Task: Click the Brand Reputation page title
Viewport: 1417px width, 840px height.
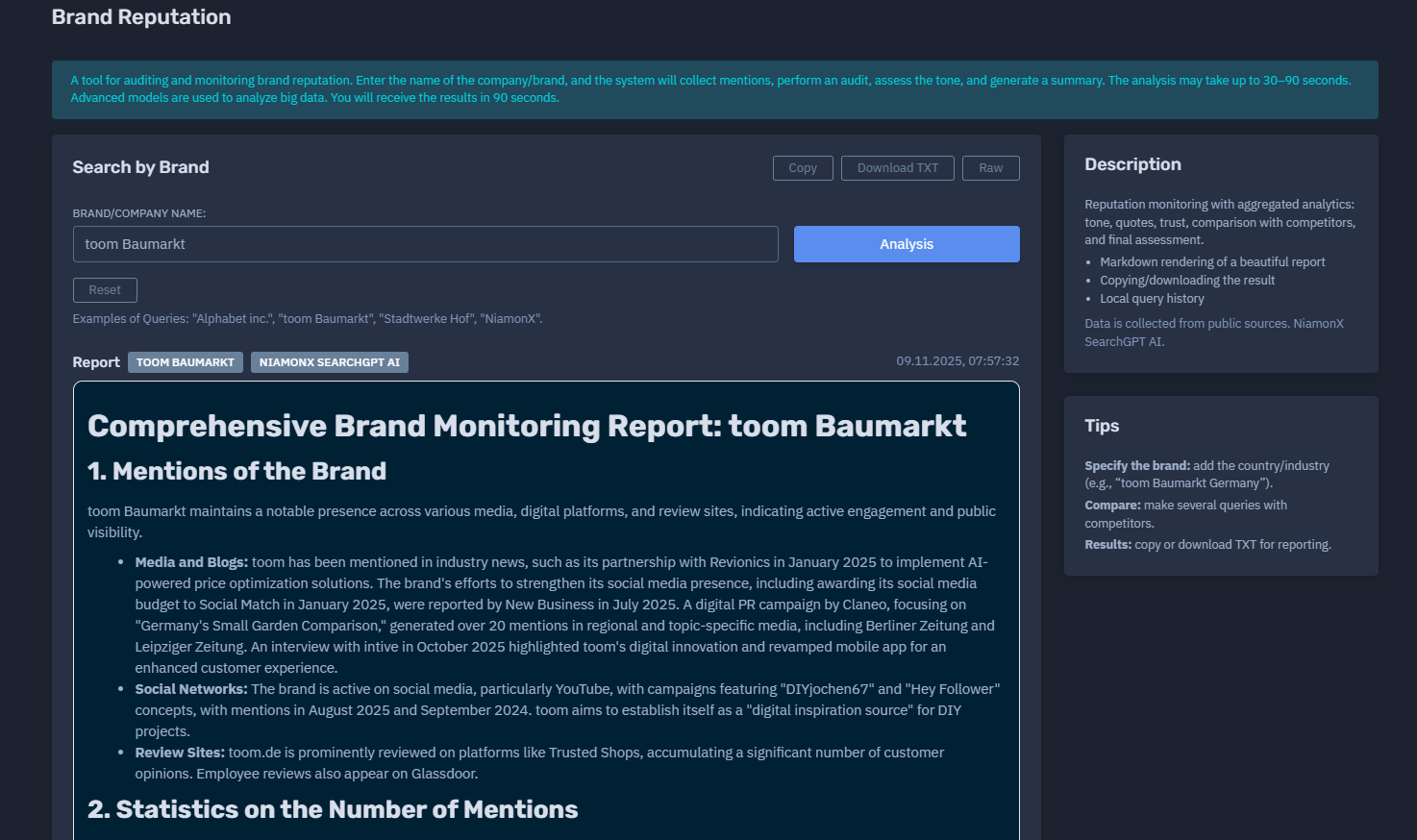Action: coord(141,17)
